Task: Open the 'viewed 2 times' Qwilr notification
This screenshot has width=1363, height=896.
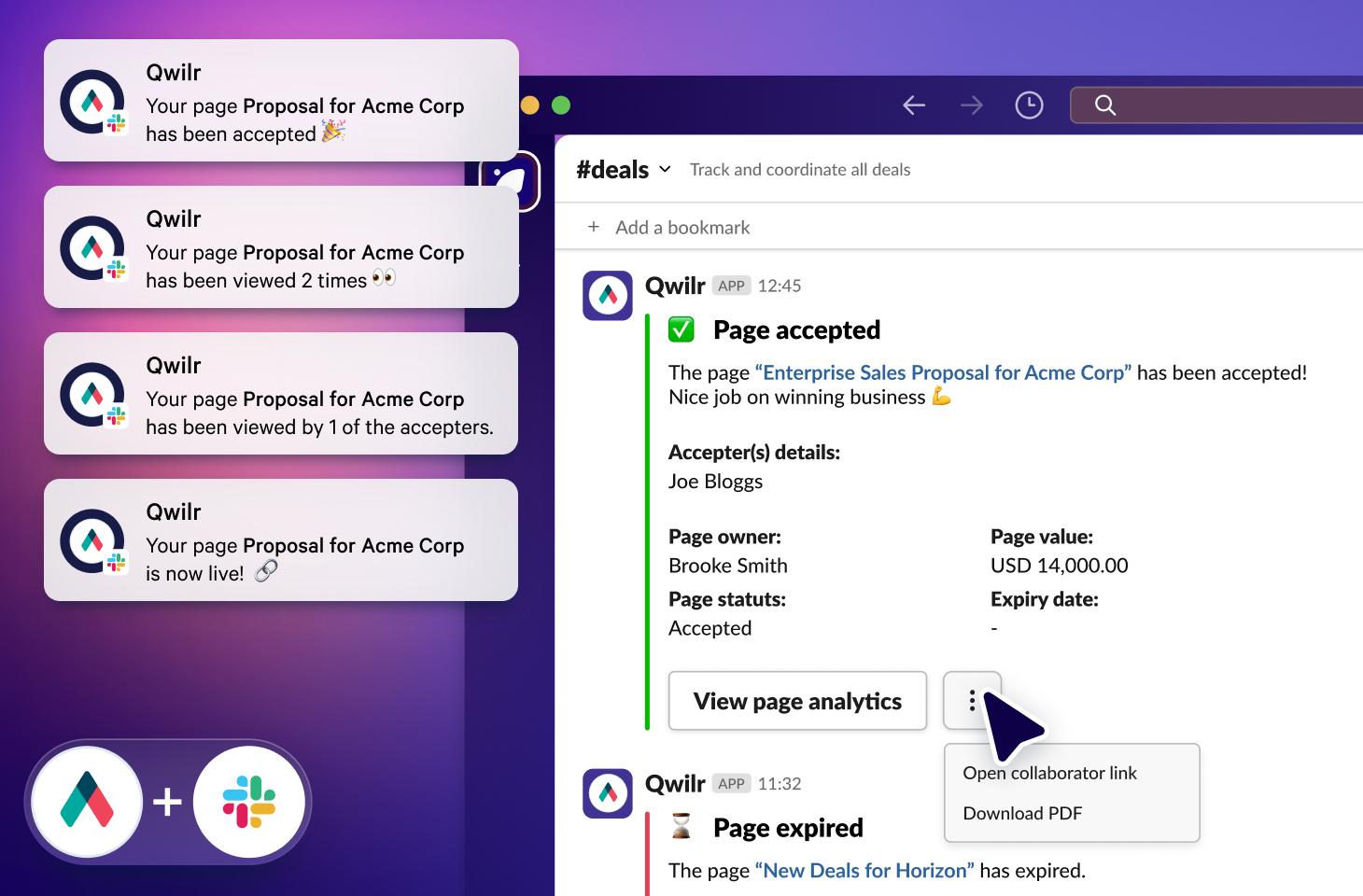Action: [281, 247]
